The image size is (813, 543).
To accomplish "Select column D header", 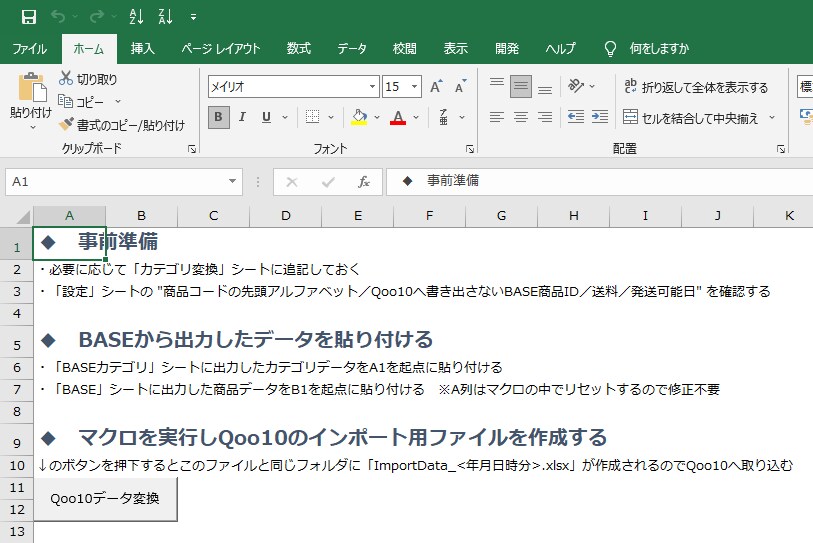I will click(x=286, y=216).
